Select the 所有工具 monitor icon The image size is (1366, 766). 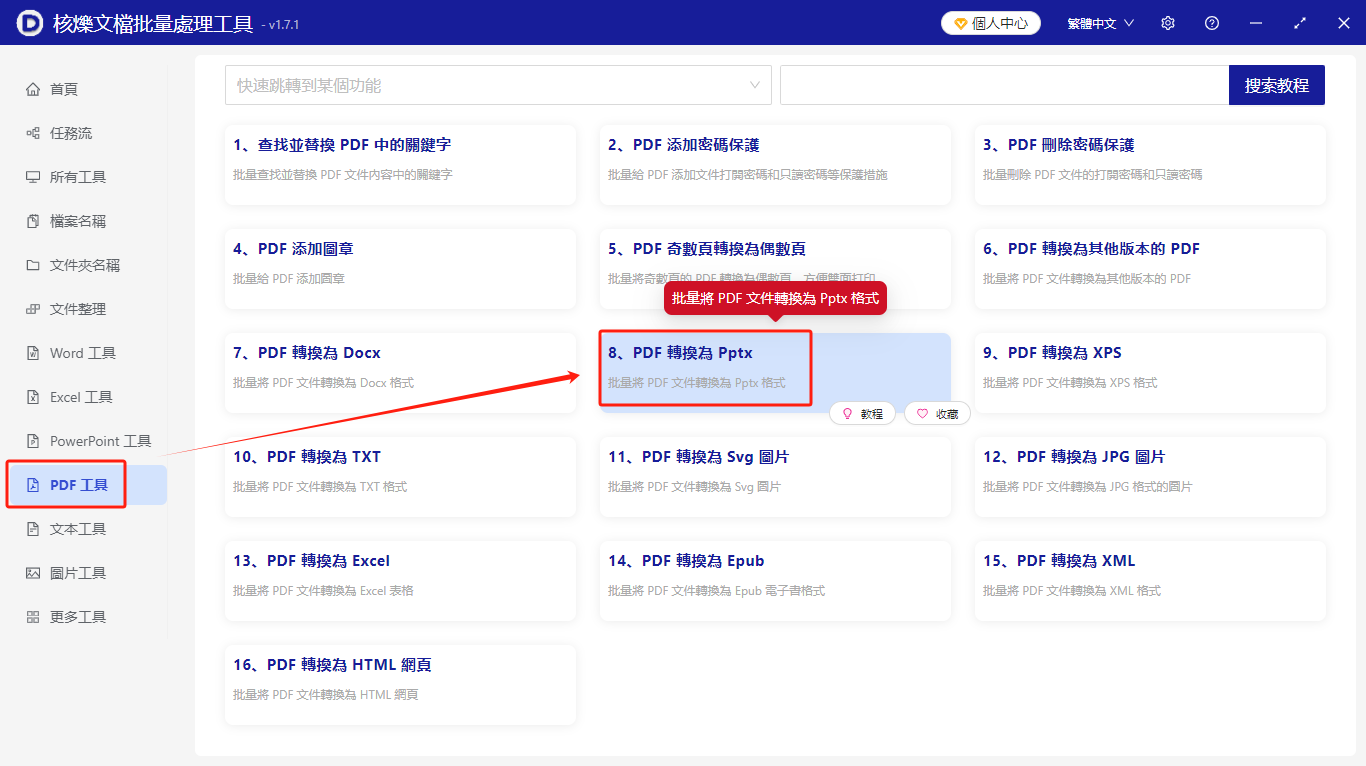(33, 177)
